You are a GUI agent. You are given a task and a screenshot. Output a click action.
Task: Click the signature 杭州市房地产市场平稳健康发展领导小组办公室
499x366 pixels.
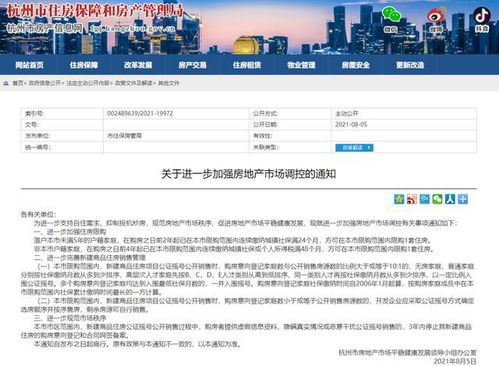407,353
